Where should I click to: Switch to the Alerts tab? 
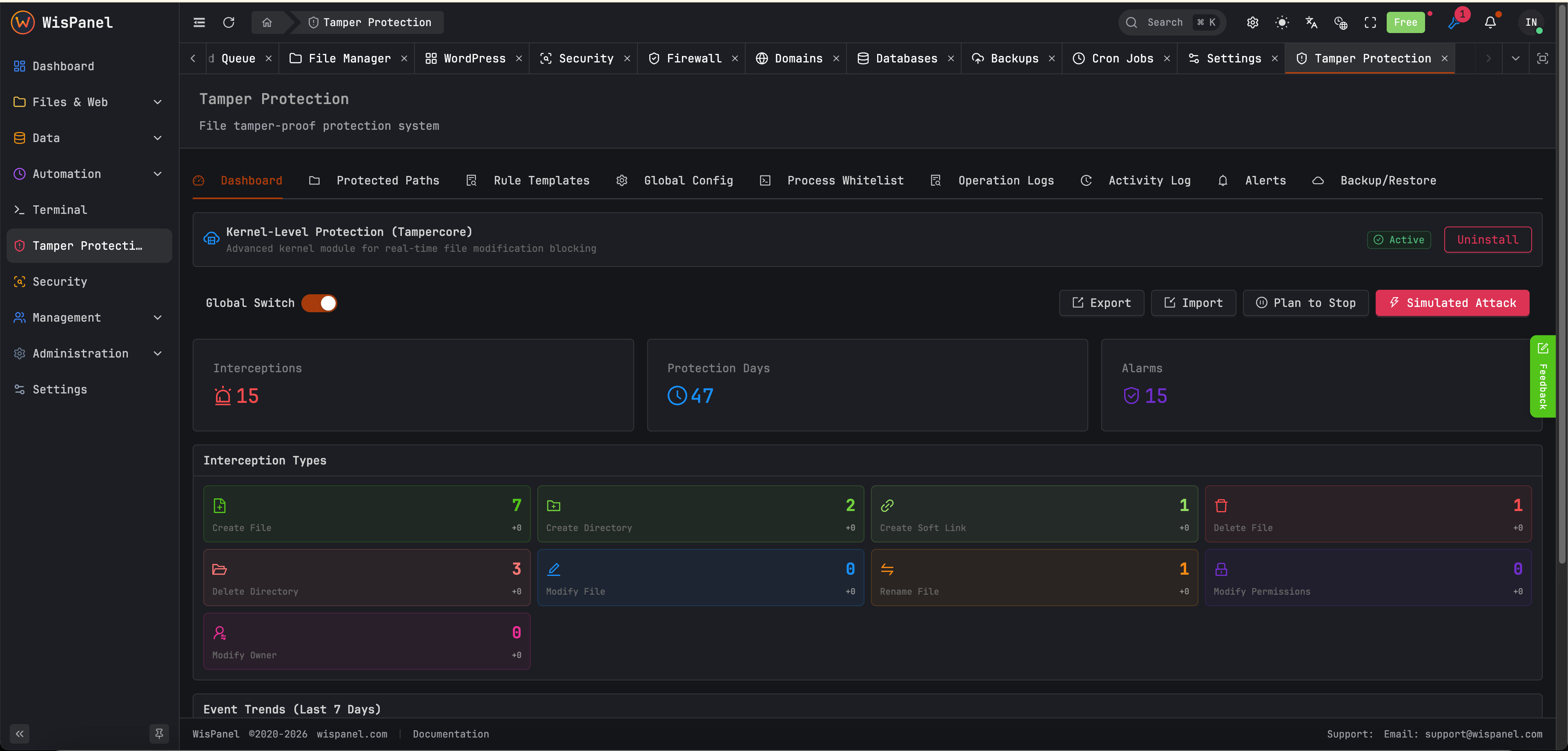pos(1252,180)
